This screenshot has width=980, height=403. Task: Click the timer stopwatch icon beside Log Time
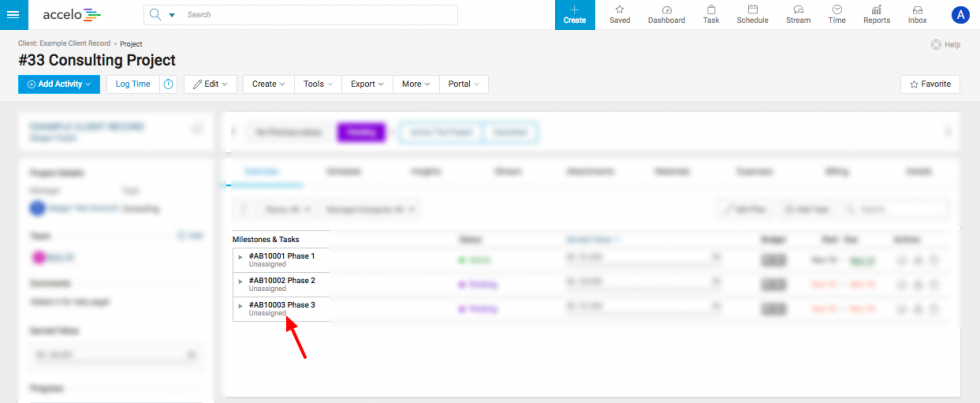tap(169, 84)
